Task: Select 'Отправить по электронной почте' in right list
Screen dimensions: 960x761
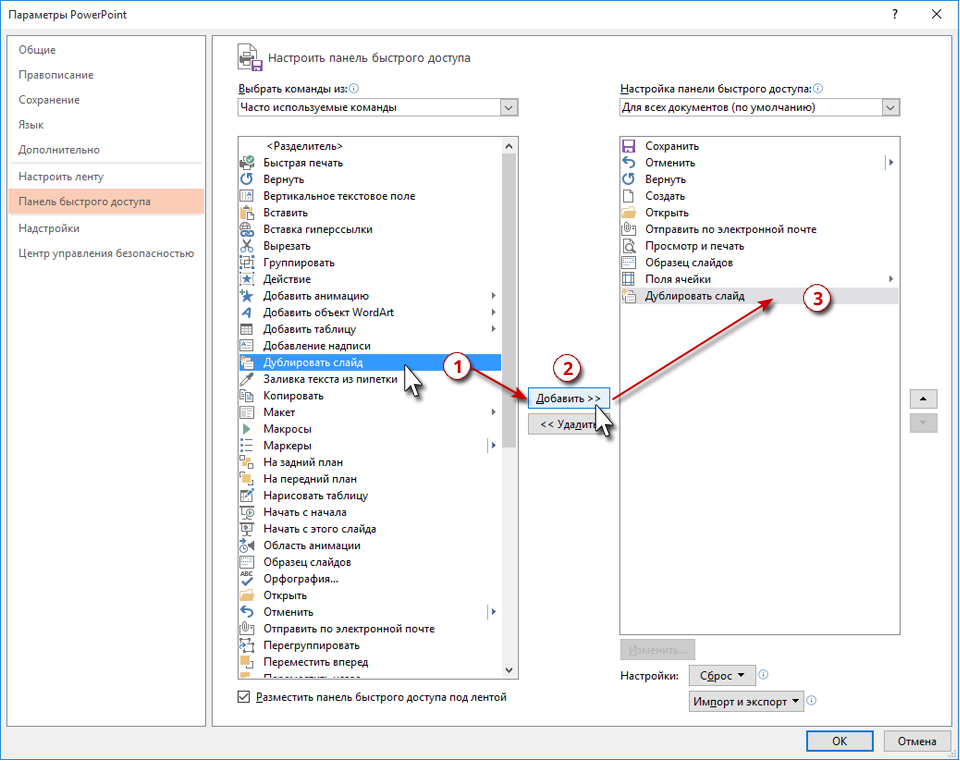Action: pyautogui.click(x=759, y=230)
